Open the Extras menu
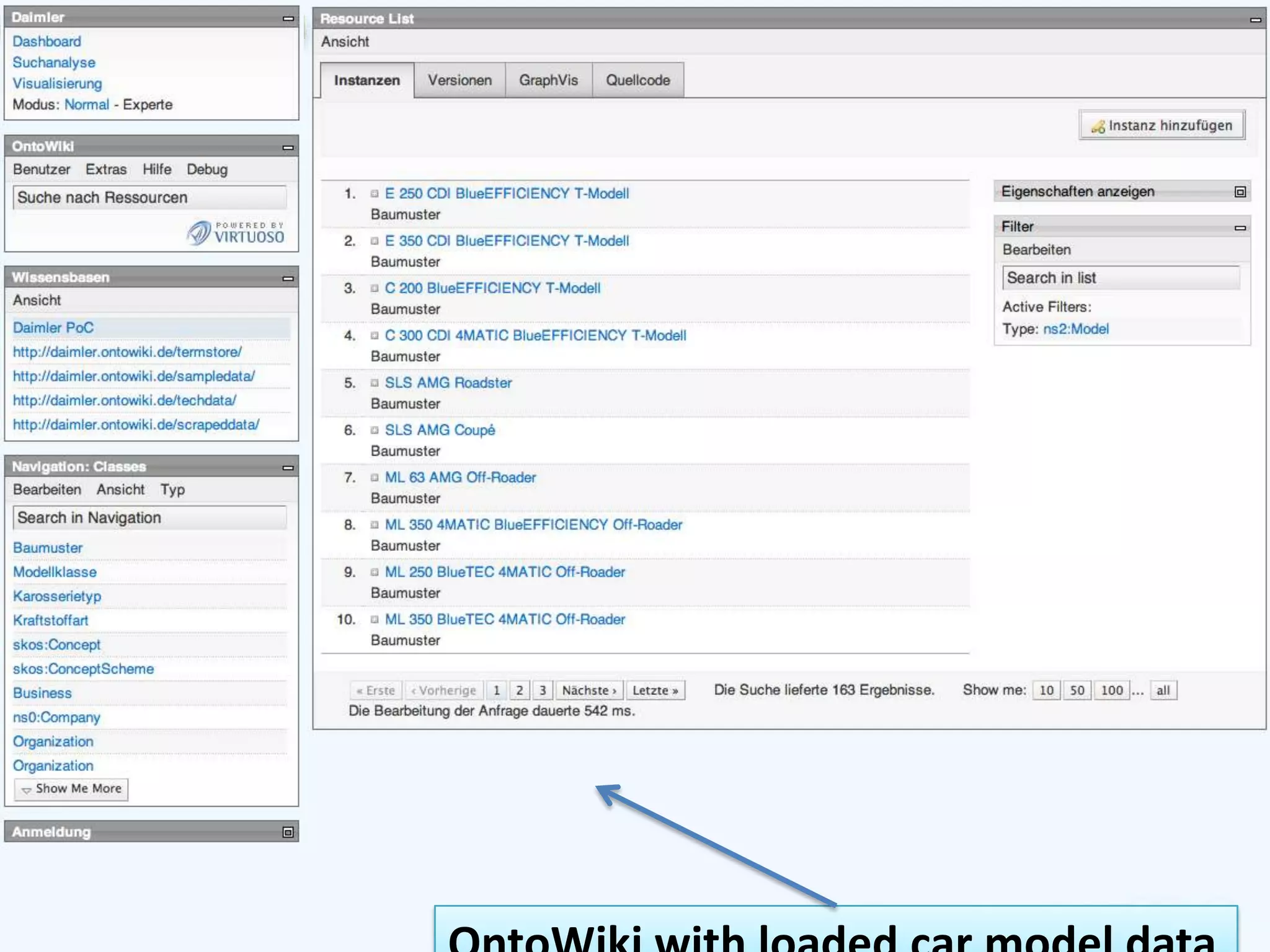Image resolution: width=1270 pixels, height=952 pixels. coord(106,169)
